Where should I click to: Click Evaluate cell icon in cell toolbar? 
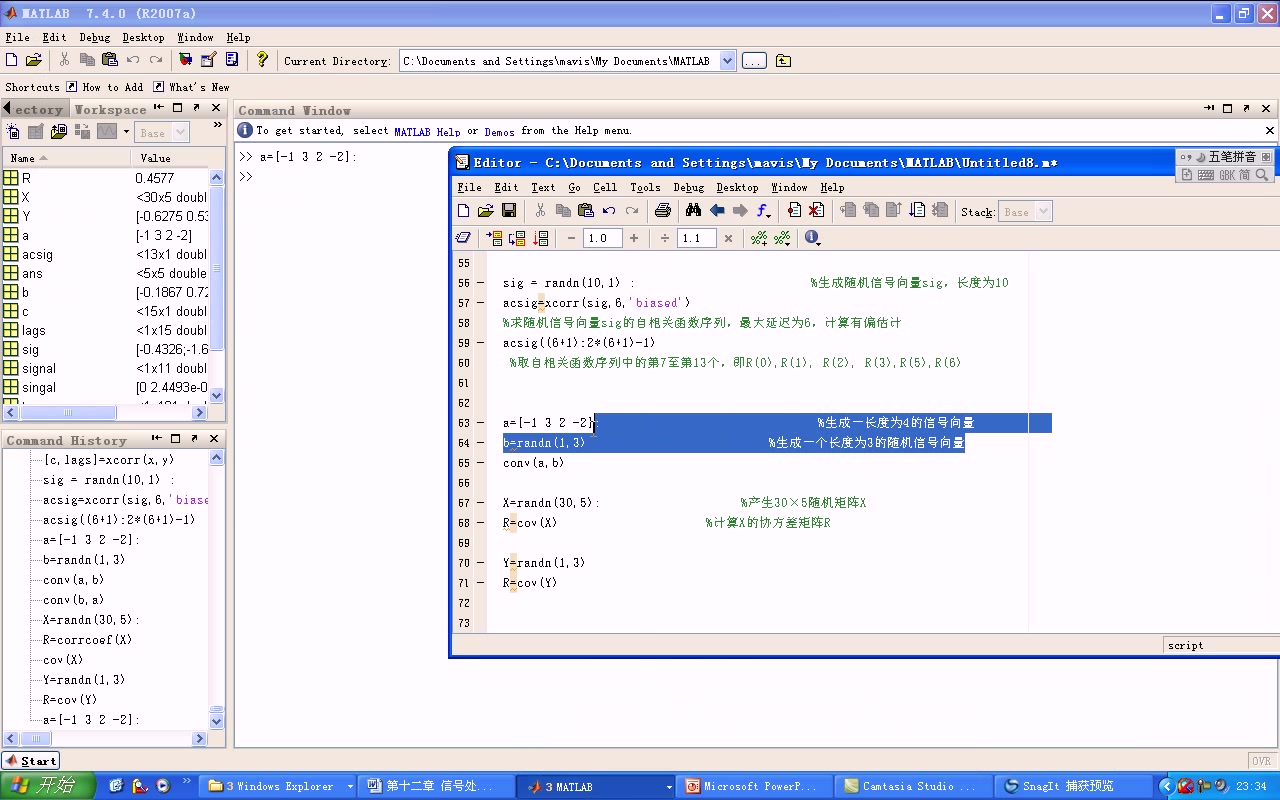(x=494, y=238)
